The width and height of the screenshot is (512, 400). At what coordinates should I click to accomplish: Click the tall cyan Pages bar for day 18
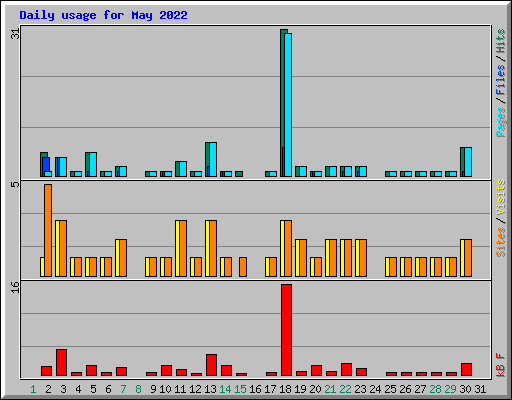(288, 105)
